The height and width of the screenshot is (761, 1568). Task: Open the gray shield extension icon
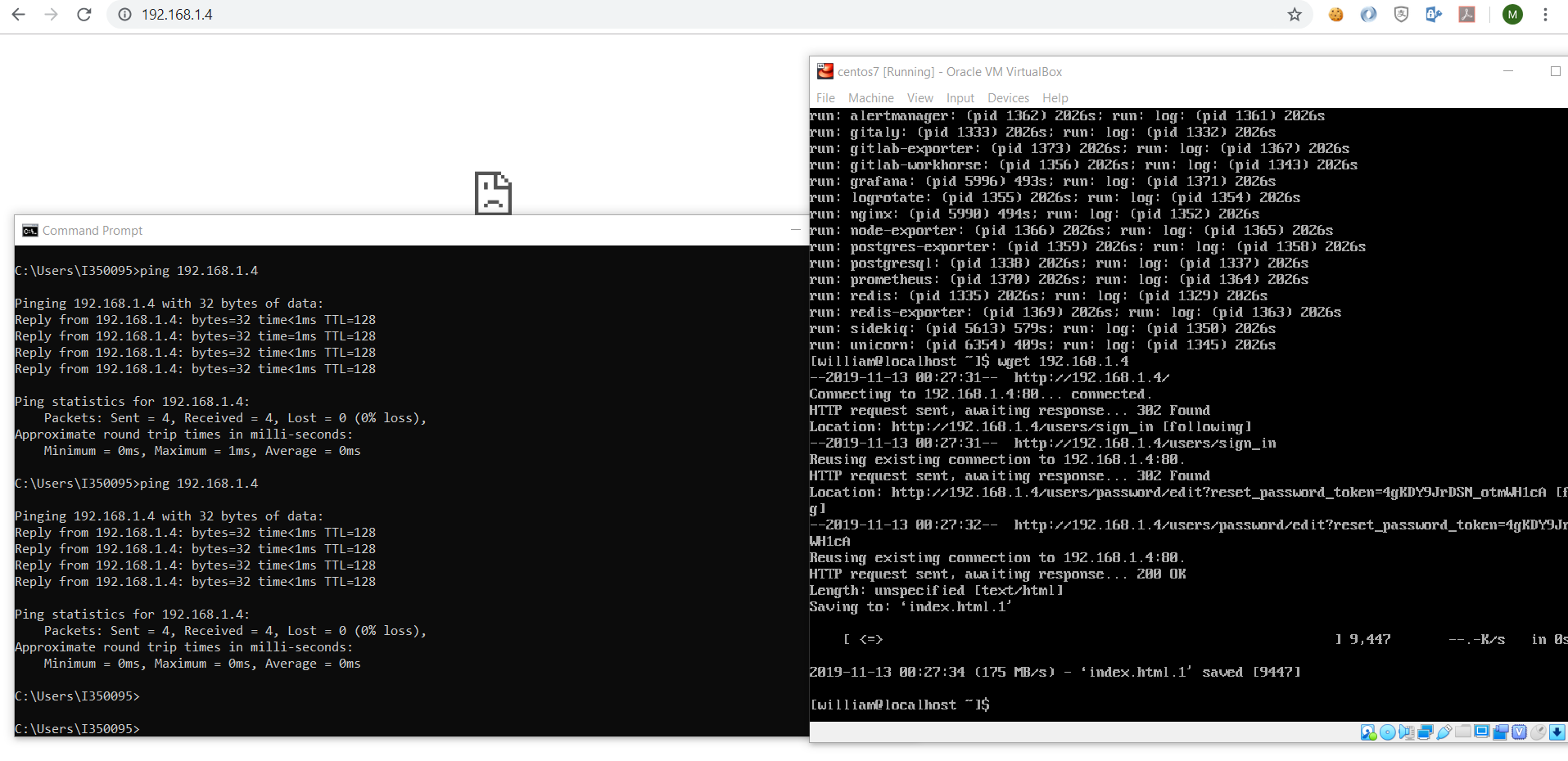click(x=1401, y=15)
